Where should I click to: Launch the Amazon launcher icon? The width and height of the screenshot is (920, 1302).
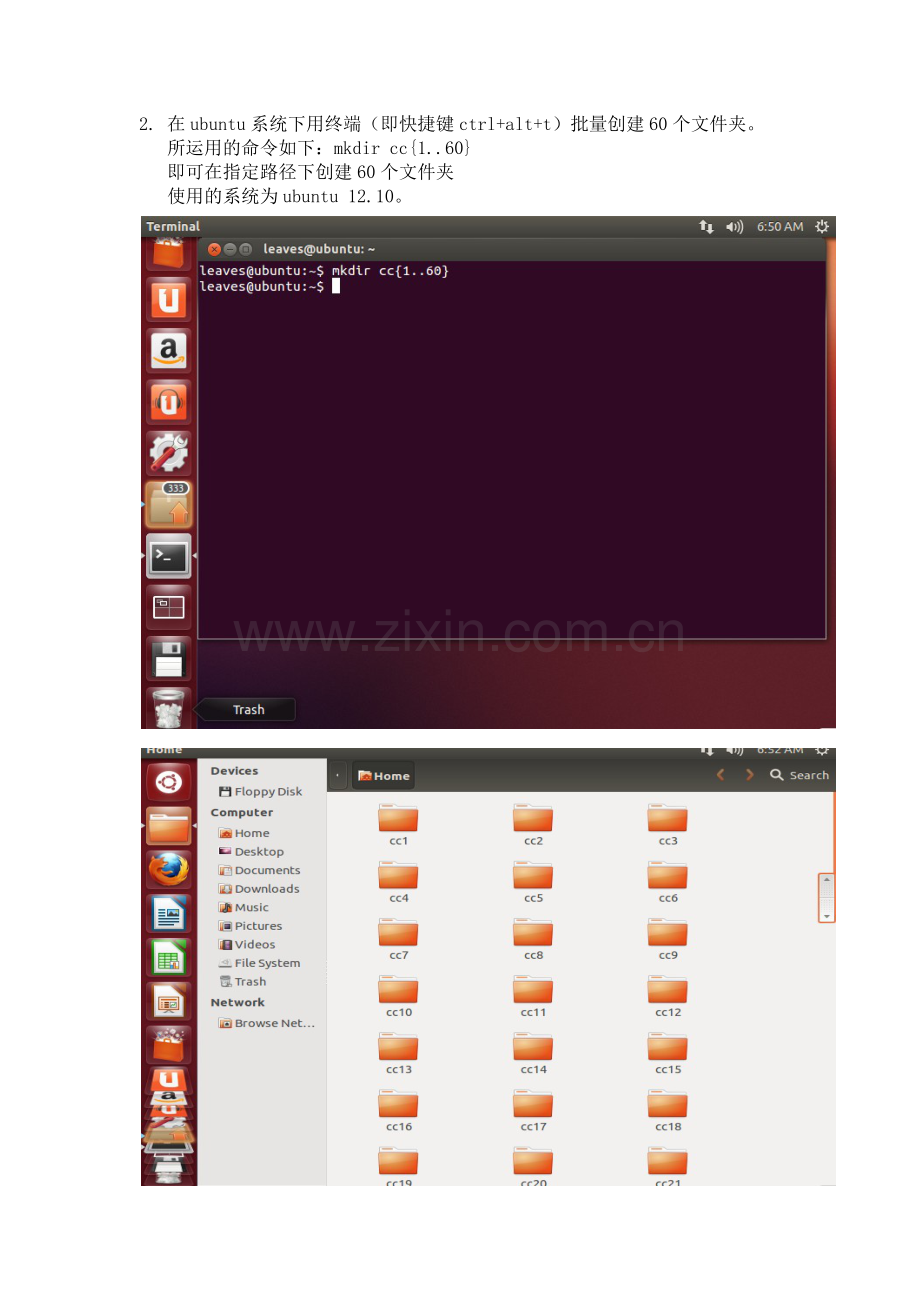point(168,351)
